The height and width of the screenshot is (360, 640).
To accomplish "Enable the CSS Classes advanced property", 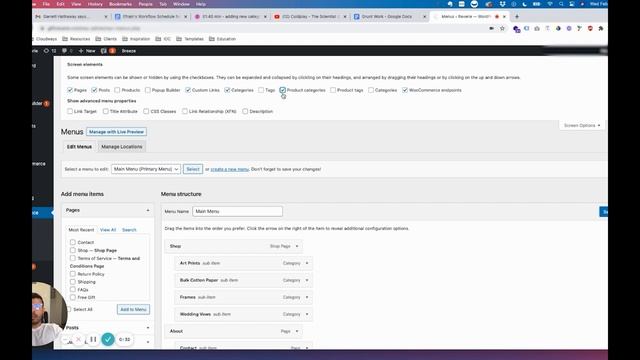I will tap(146, 111).
